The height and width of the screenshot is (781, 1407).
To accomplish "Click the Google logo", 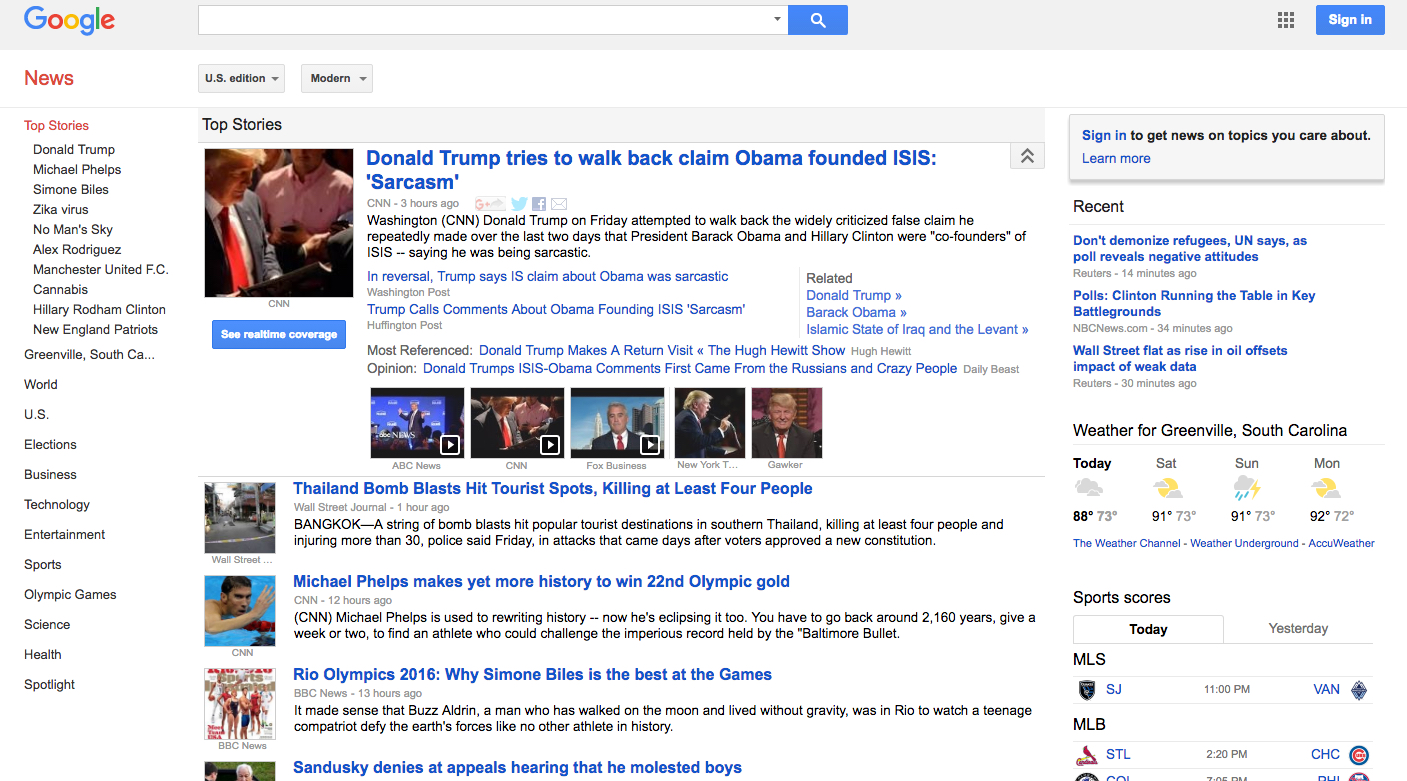I will point(69,20).
